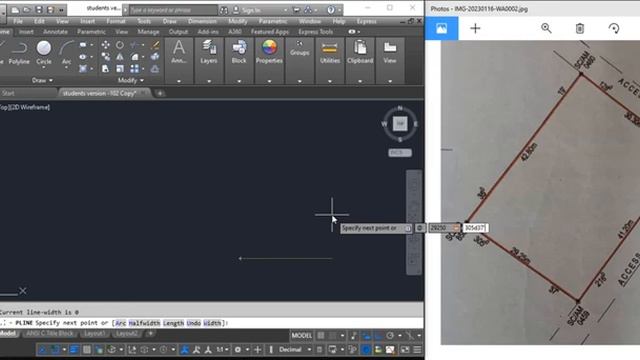Click the keyword search input field
Viewport: 640px width, 360px height.
tap(173, 10)
